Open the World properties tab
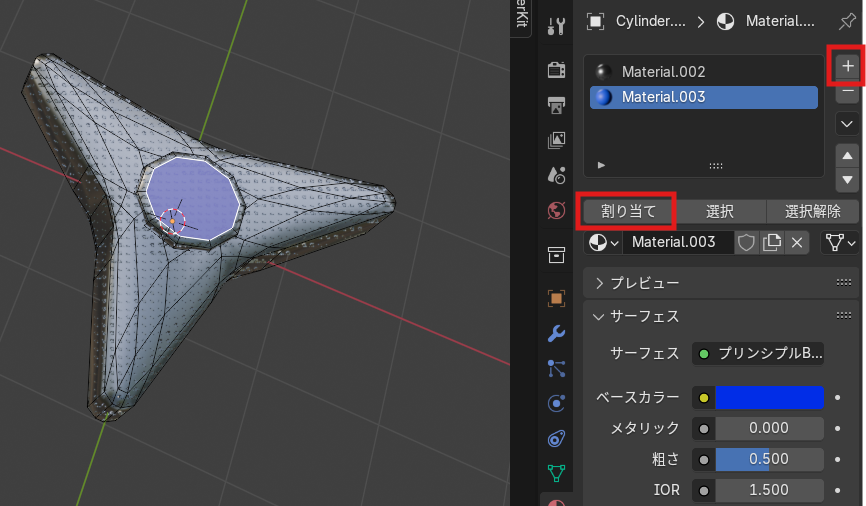Viewport: 866px width, 506px height. click(556, 210)
